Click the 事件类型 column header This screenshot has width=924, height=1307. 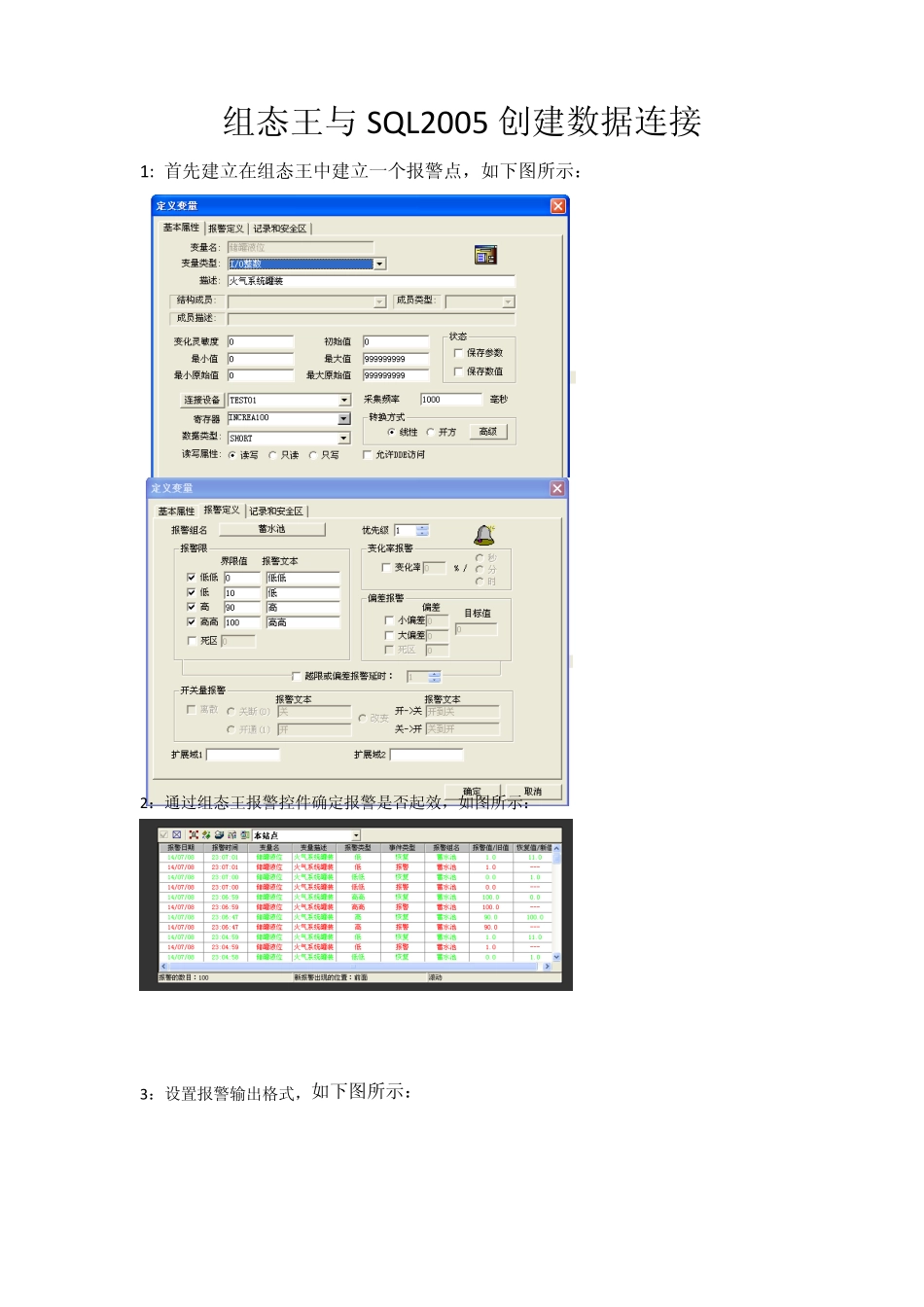click(x=402, y=848)
